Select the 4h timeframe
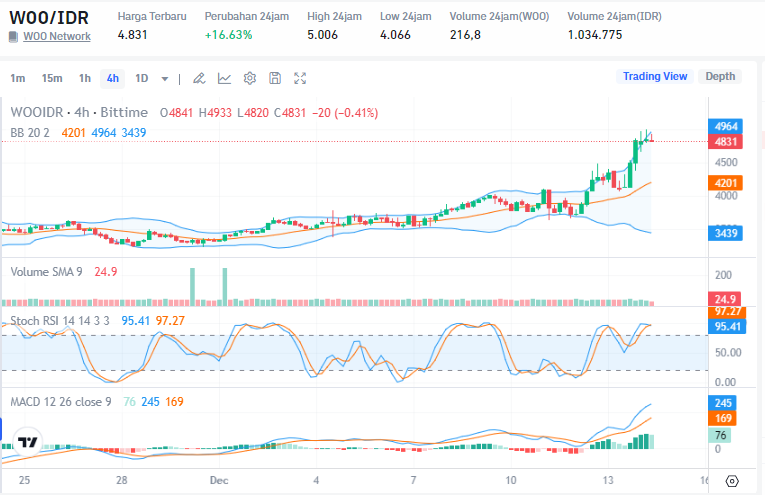 pyautogui.click(x=113, y=79)
